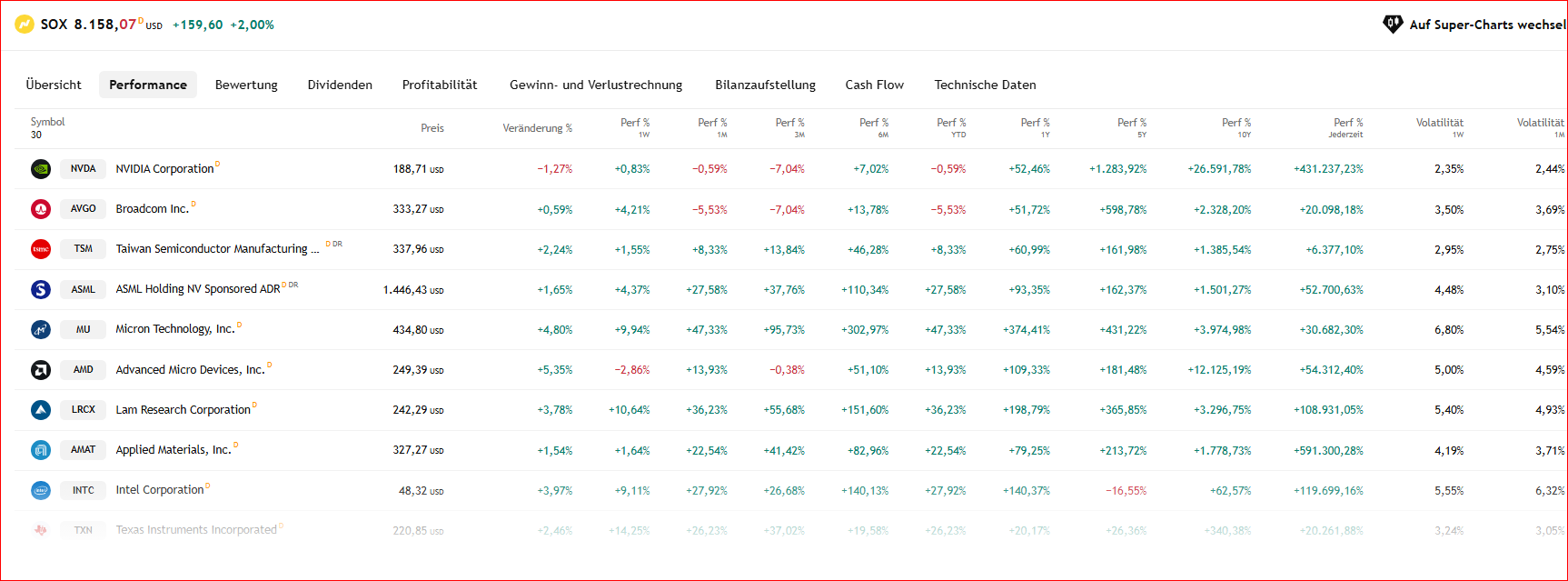Click the AMD black logo icon
Screen dimensions: 1568x581
tap(41, 370)
